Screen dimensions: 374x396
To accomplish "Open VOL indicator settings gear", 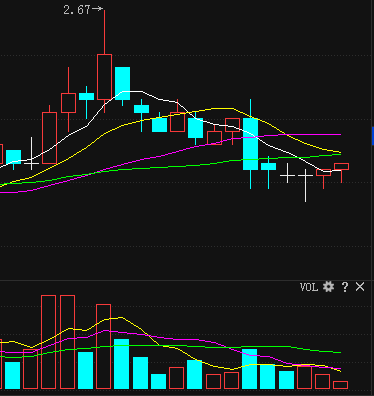I will pyautogui.click(x=328, y=287).
